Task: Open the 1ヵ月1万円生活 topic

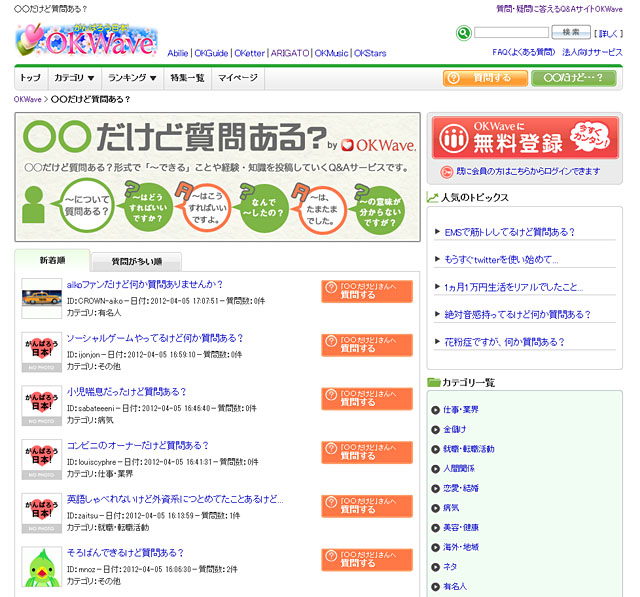Action: [513, 287]
